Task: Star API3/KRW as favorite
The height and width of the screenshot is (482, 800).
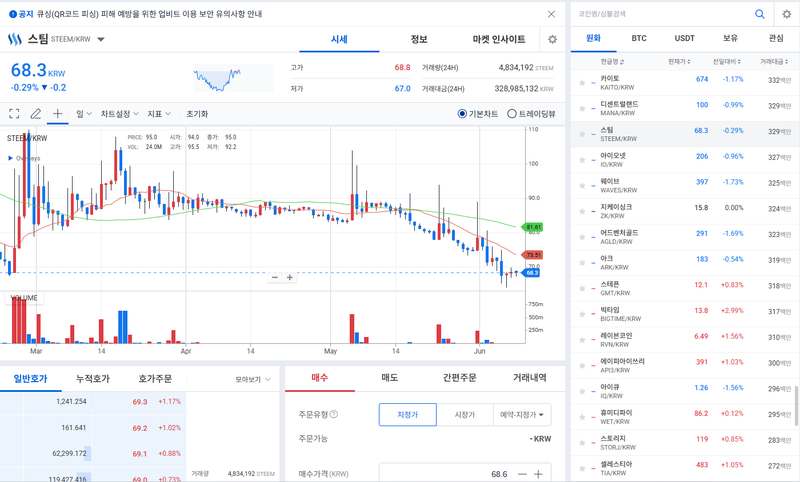Action: [582, 365]
